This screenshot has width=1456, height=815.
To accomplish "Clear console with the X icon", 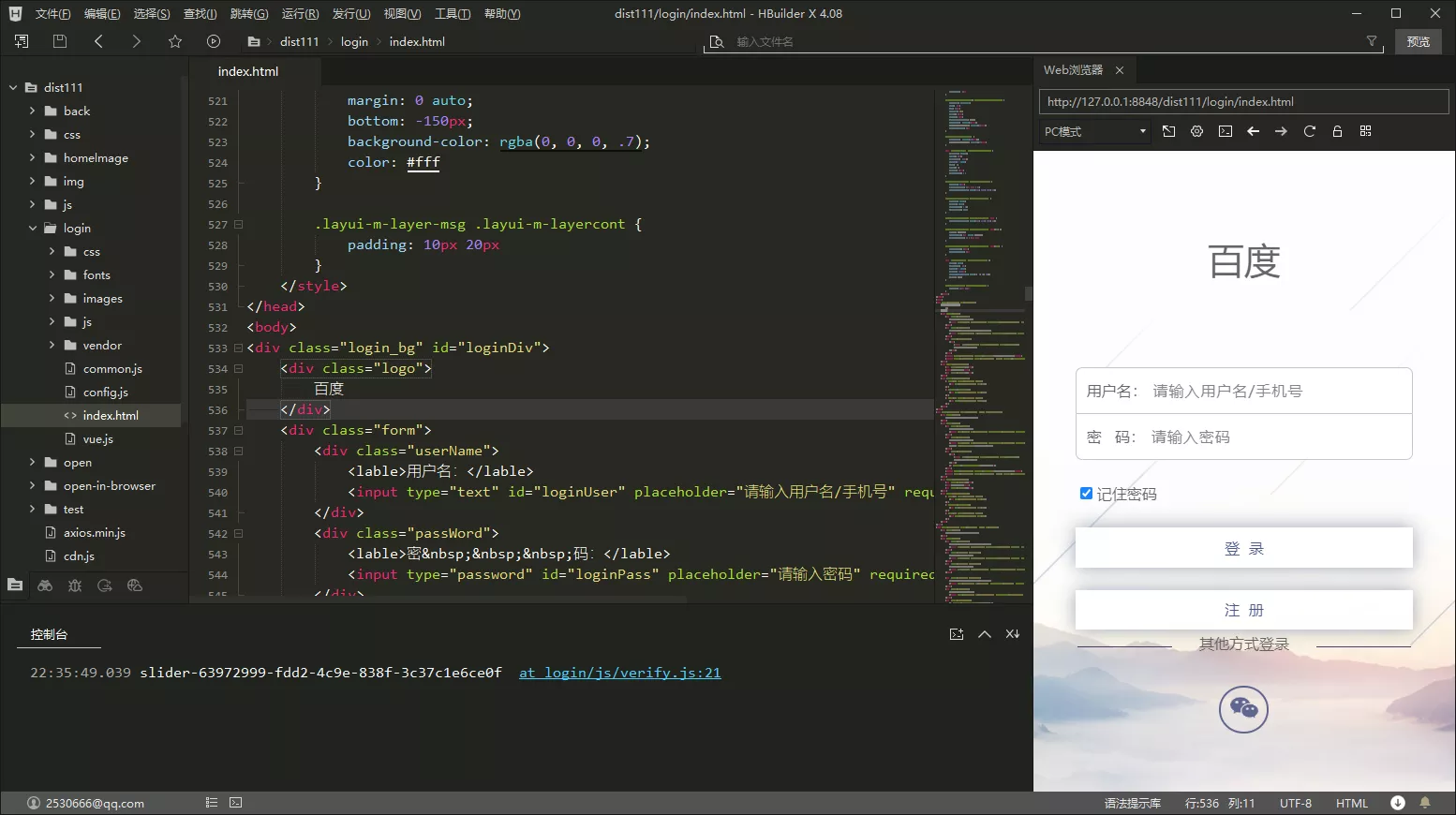I will pos(1013,634).
